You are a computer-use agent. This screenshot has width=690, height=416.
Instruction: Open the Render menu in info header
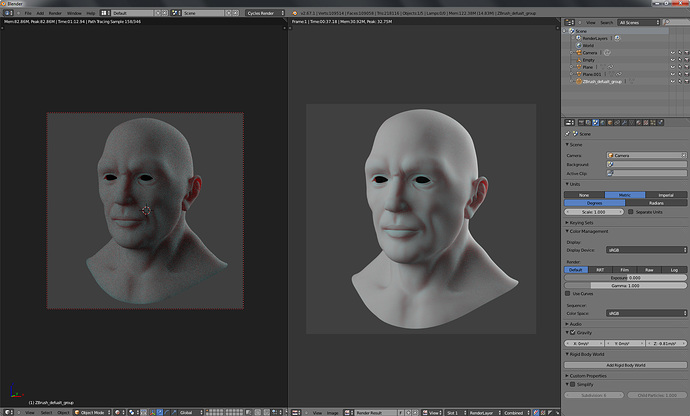click(55, 13)
